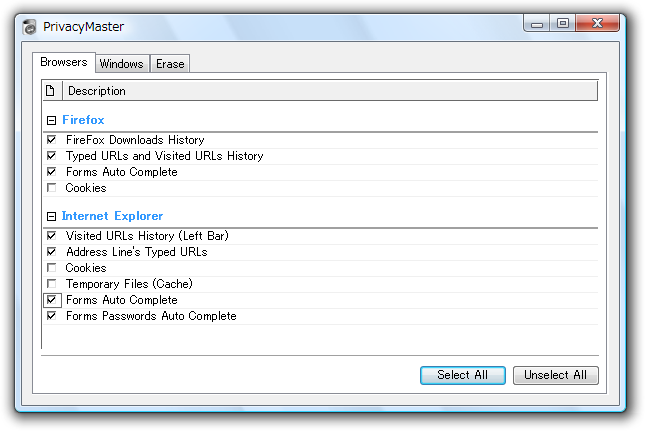Select the FireFox Downloads History row text
This screenshot has width=646, height=431.
pos(135,140)
